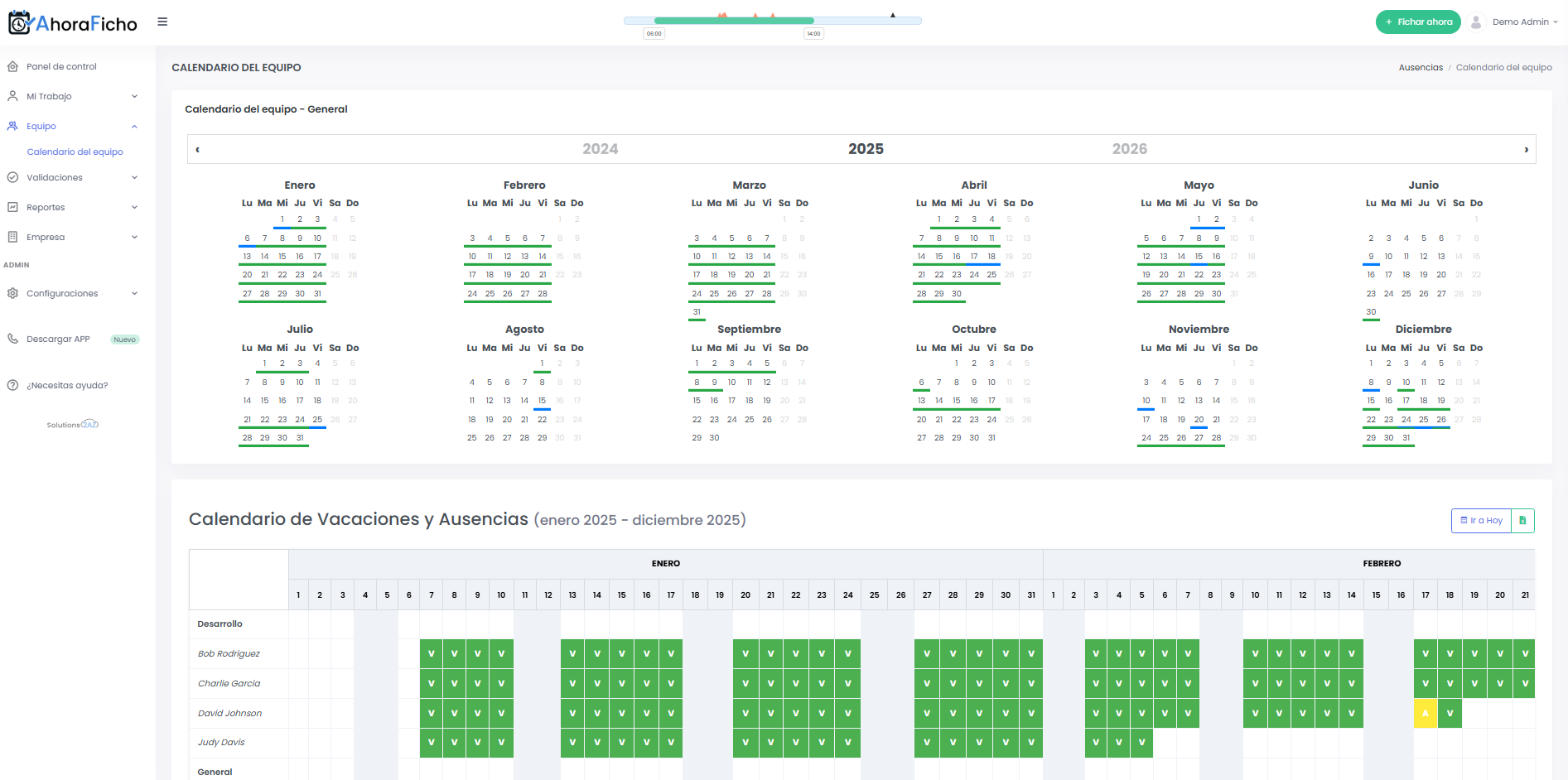This screenshot has width=1568, height=780.
Task: Collapse the Equipo menu section
Action: point(134,126)
